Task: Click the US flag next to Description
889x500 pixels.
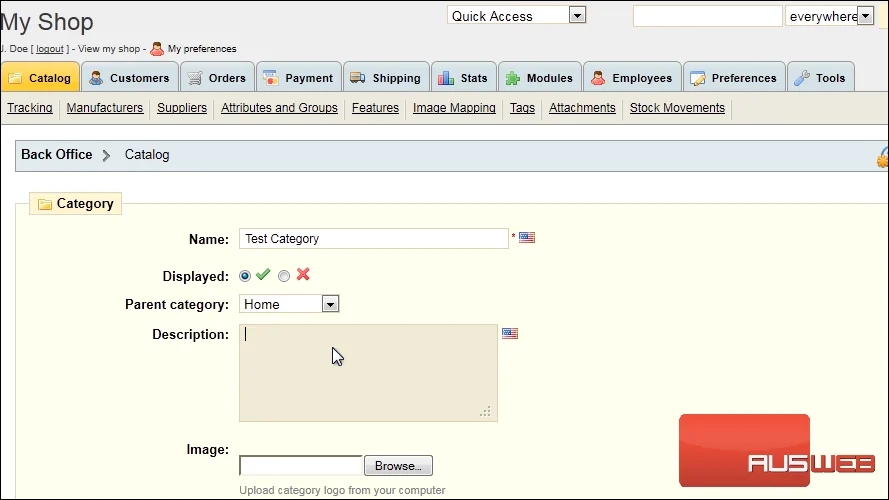Action: click(x=510, y=333)
